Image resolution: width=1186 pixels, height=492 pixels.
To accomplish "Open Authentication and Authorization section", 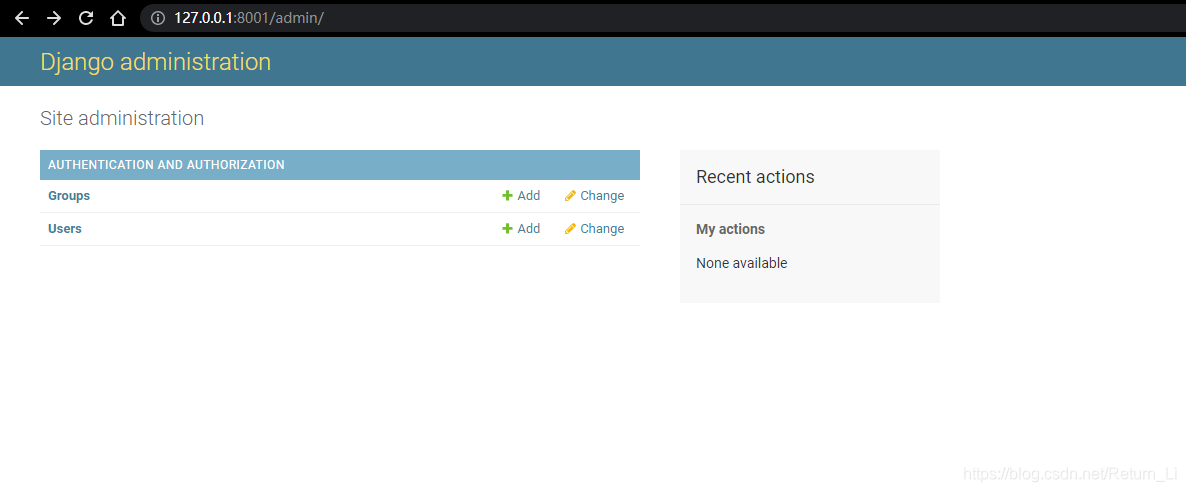I will (x=166, y=164).
